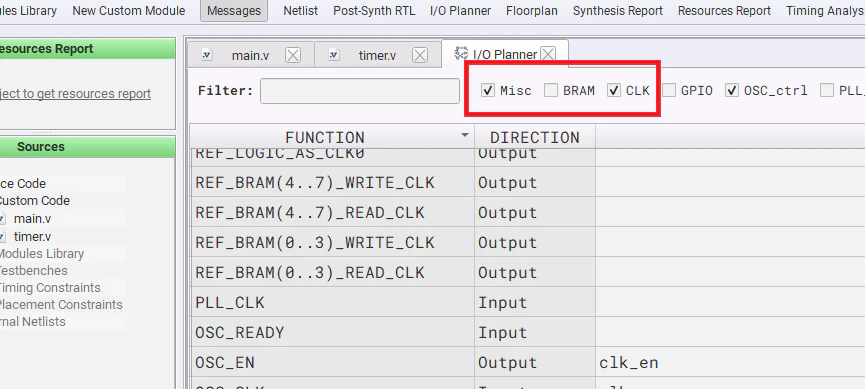This screenshot has width=865, height=389.
Task: Open the Post-Synth RTL view
Action: (x=374, y=10)
